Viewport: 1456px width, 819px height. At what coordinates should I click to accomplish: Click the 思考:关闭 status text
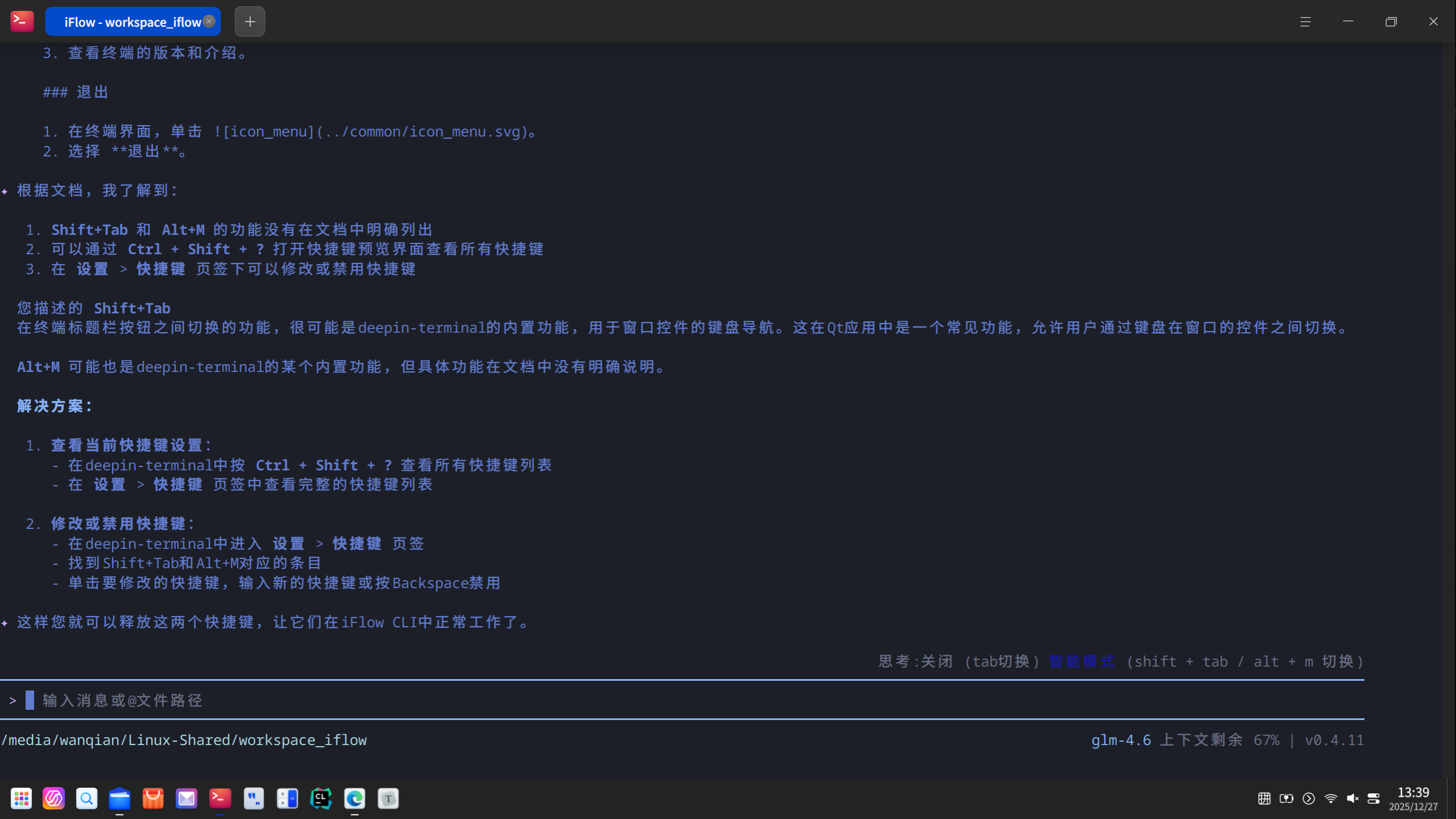coord(916,661)
